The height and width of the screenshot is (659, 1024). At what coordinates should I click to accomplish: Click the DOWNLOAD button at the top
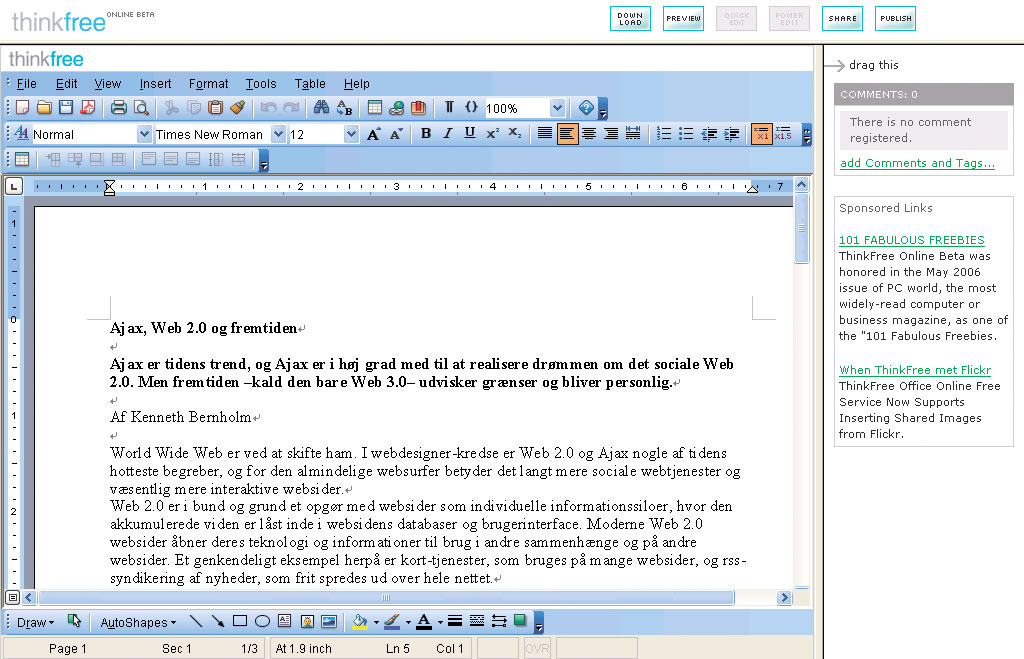(630, 18)
